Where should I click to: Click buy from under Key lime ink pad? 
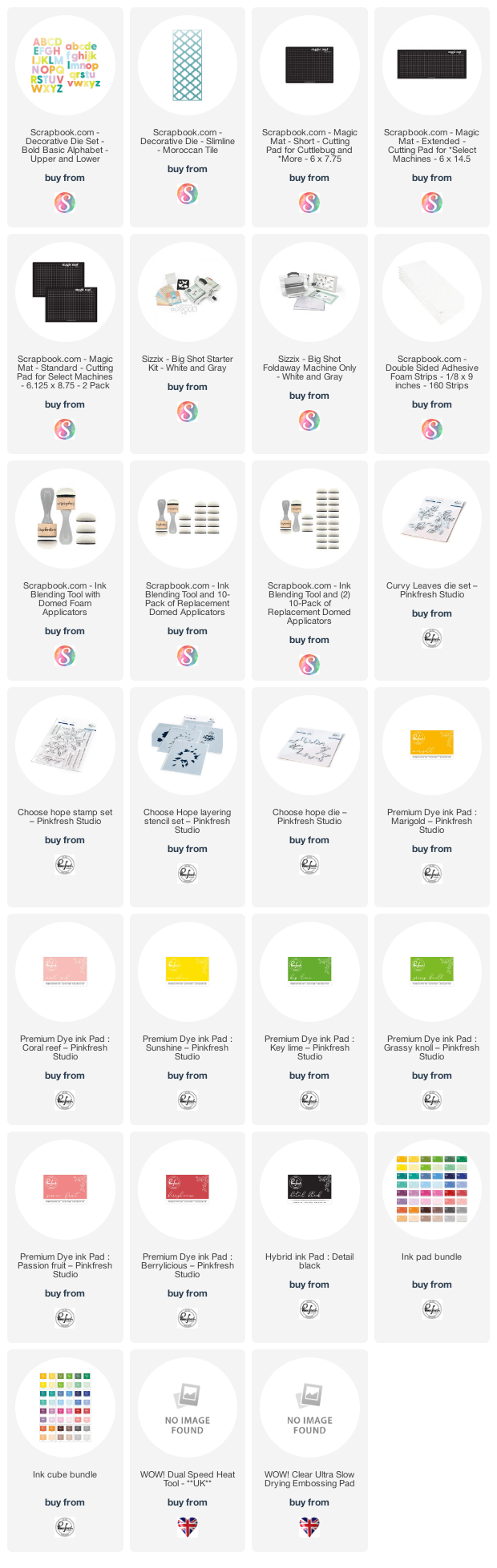coord(309,1075)
